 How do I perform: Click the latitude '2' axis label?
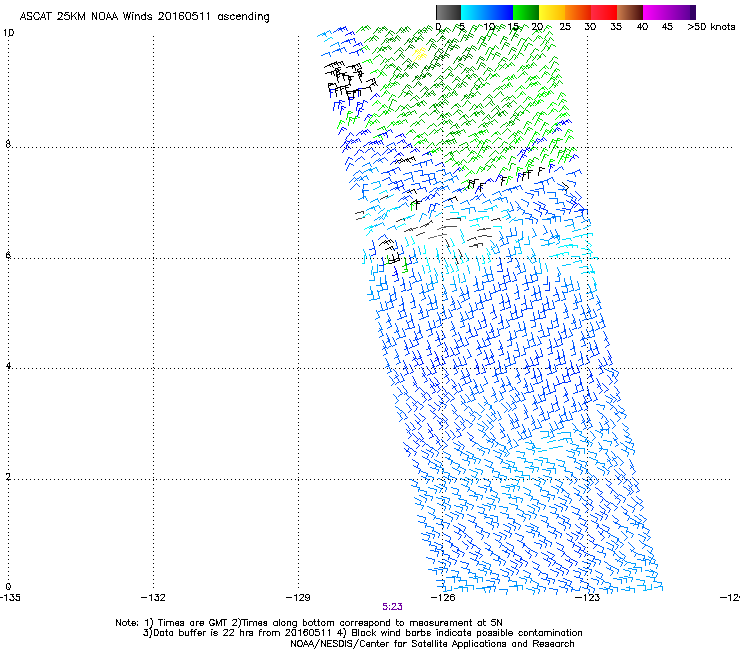(x=8, y=477)
